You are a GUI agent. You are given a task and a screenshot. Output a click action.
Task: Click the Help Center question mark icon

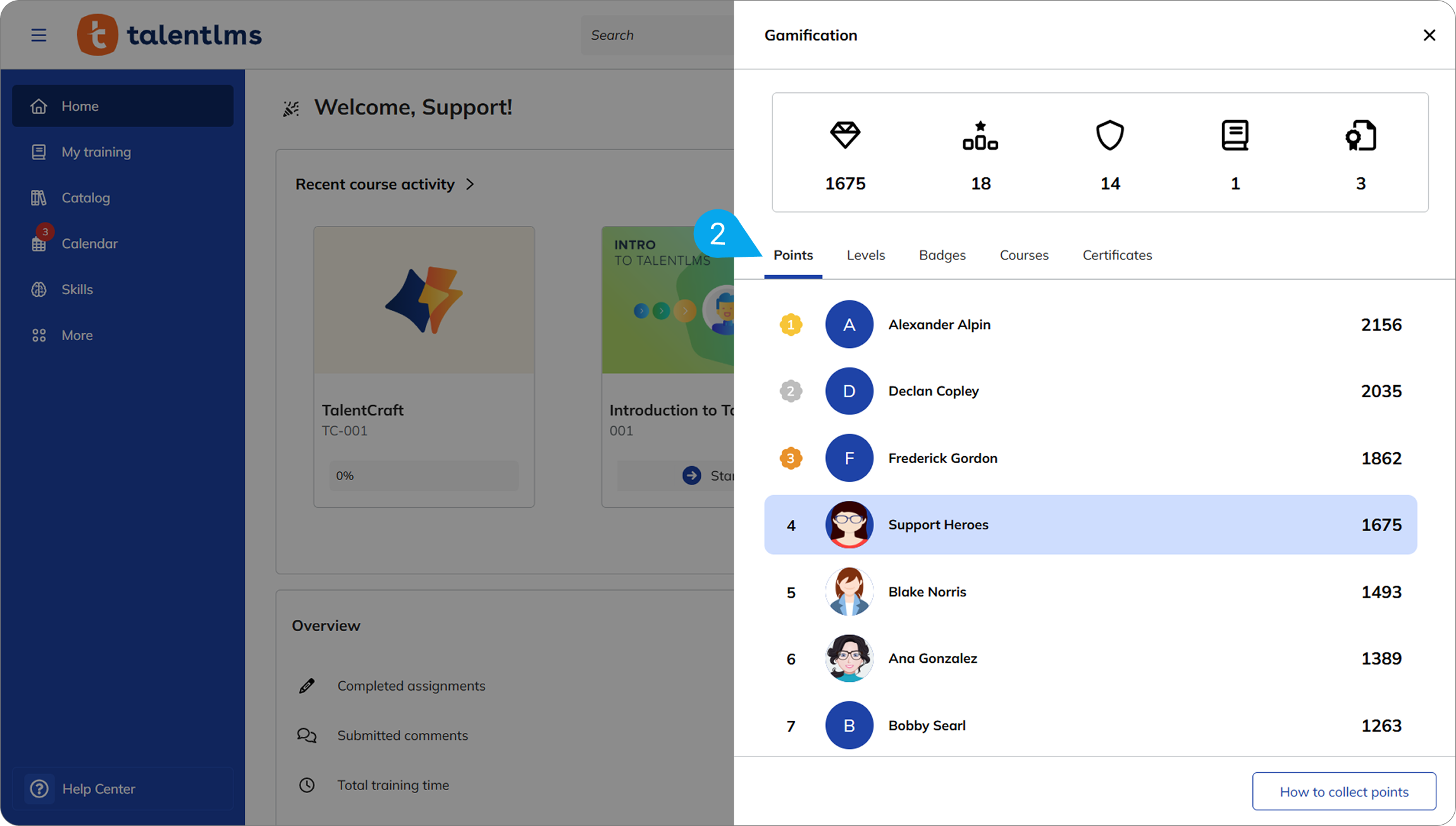39,789
